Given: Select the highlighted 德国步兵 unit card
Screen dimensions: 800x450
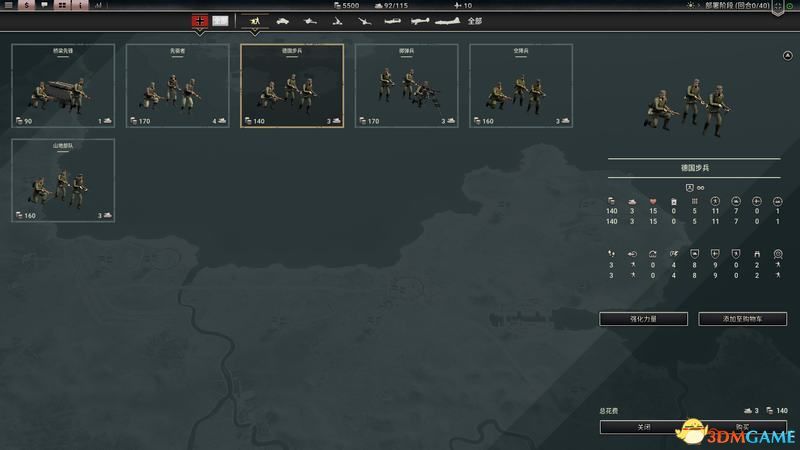Looking at the screenshot, I should click(x=292, y=86).
